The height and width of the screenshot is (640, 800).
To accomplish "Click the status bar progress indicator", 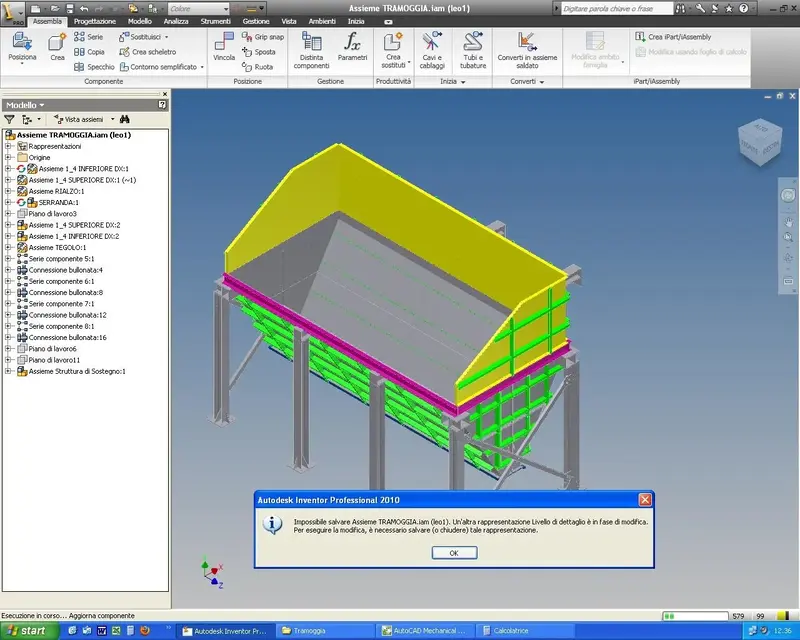I will pos(695,616).
